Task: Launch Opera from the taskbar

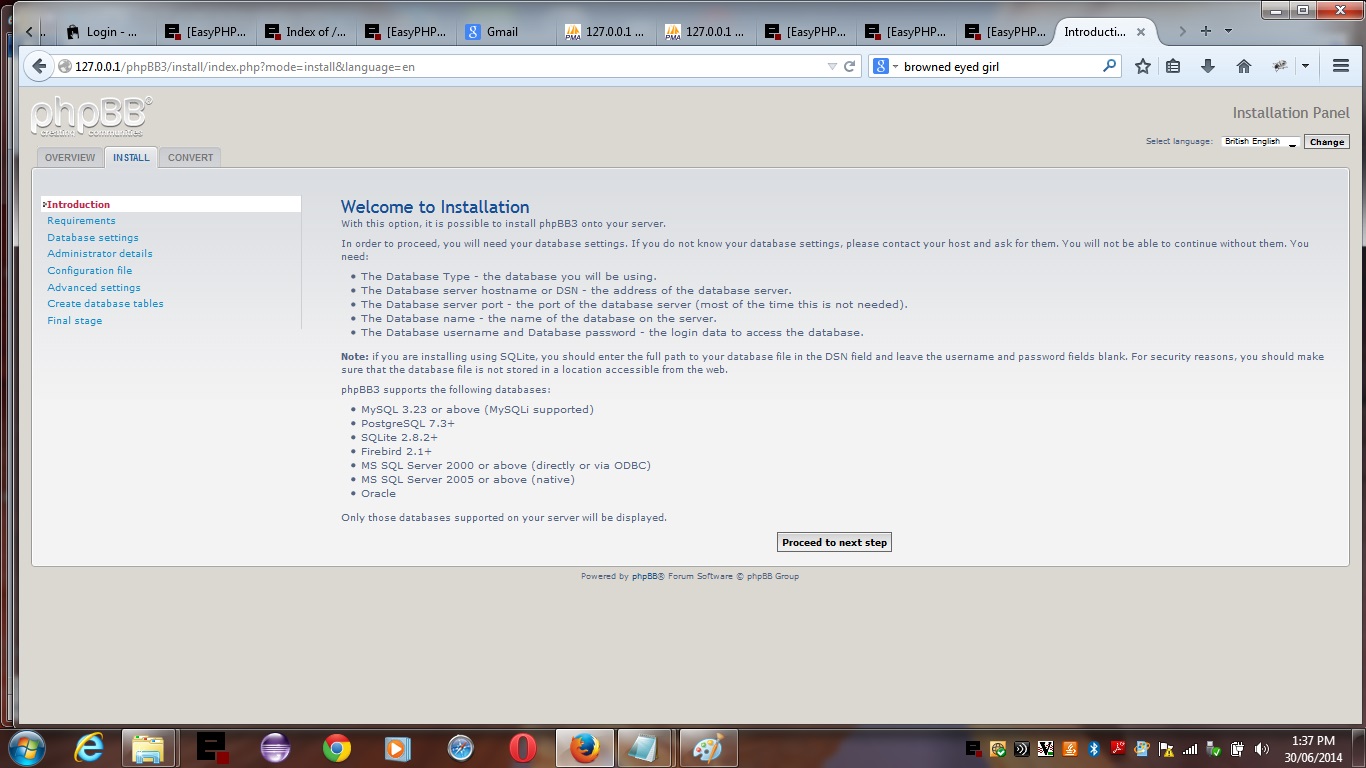Action: click(x=522, y=748)
